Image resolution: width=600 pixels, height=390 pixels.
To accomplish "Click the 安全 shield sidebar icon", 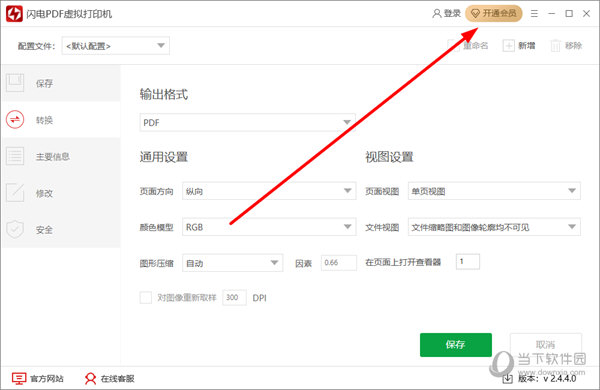I will tap(15, 229).
